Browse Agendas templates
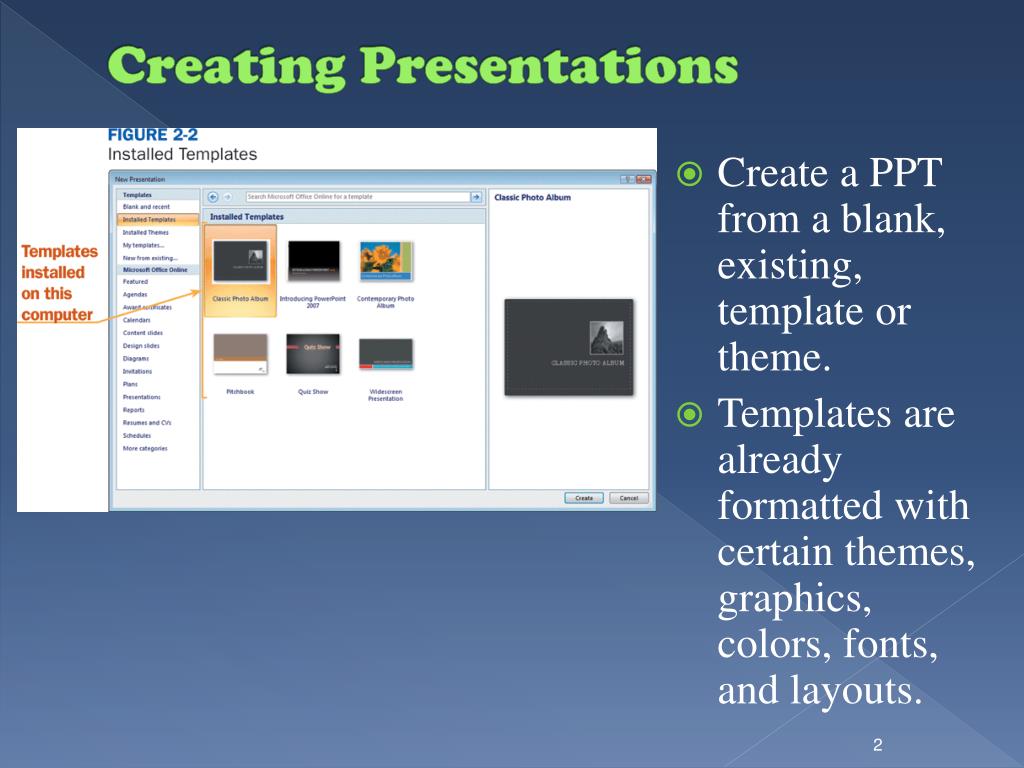1024x768 pixels. 135,295
